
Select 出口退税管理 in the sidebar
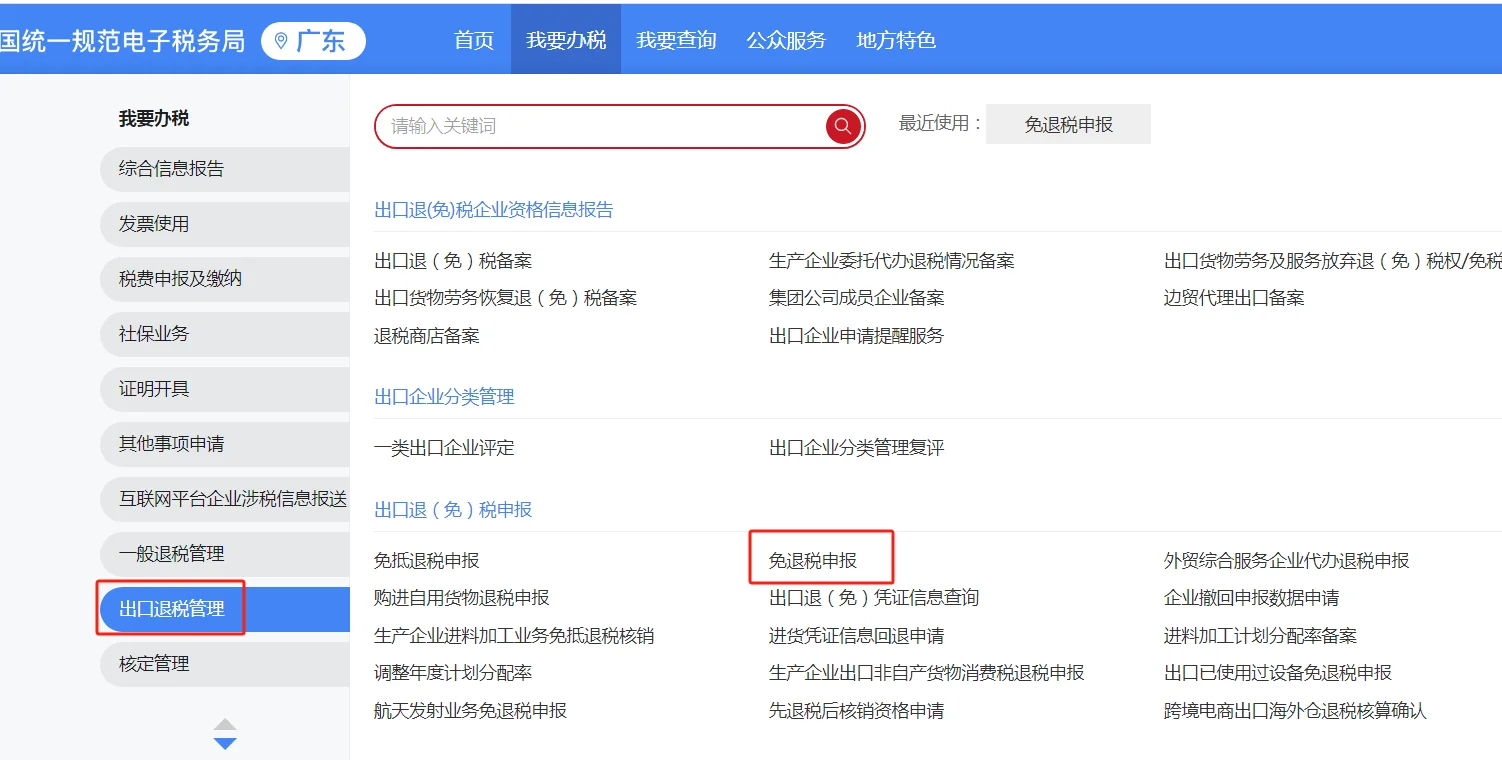coord(170,608)
